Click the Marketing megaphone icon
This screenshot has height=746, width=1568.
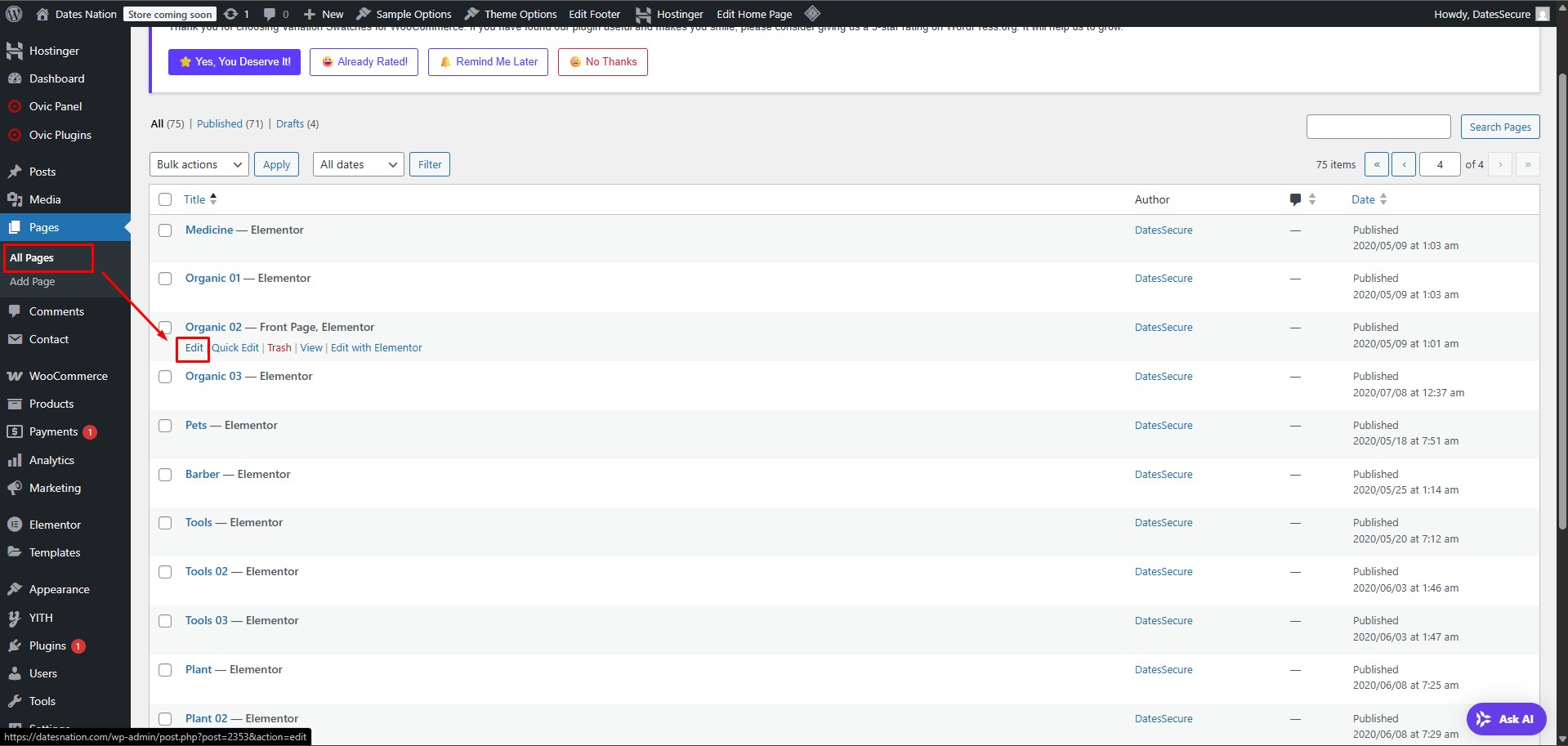click(15, 488)
